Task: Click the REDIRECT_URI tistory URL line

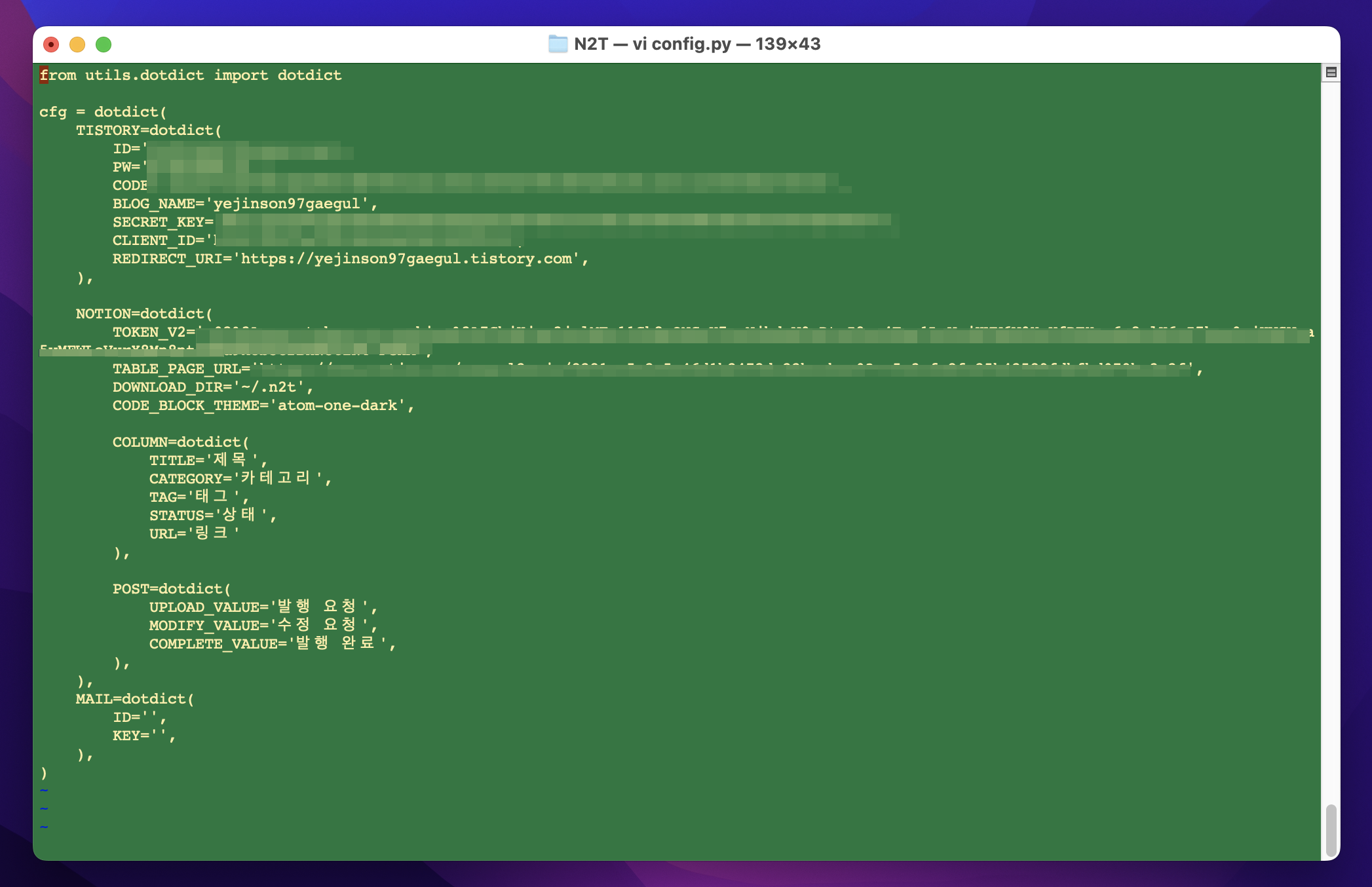Action: (x=351, y=259)
